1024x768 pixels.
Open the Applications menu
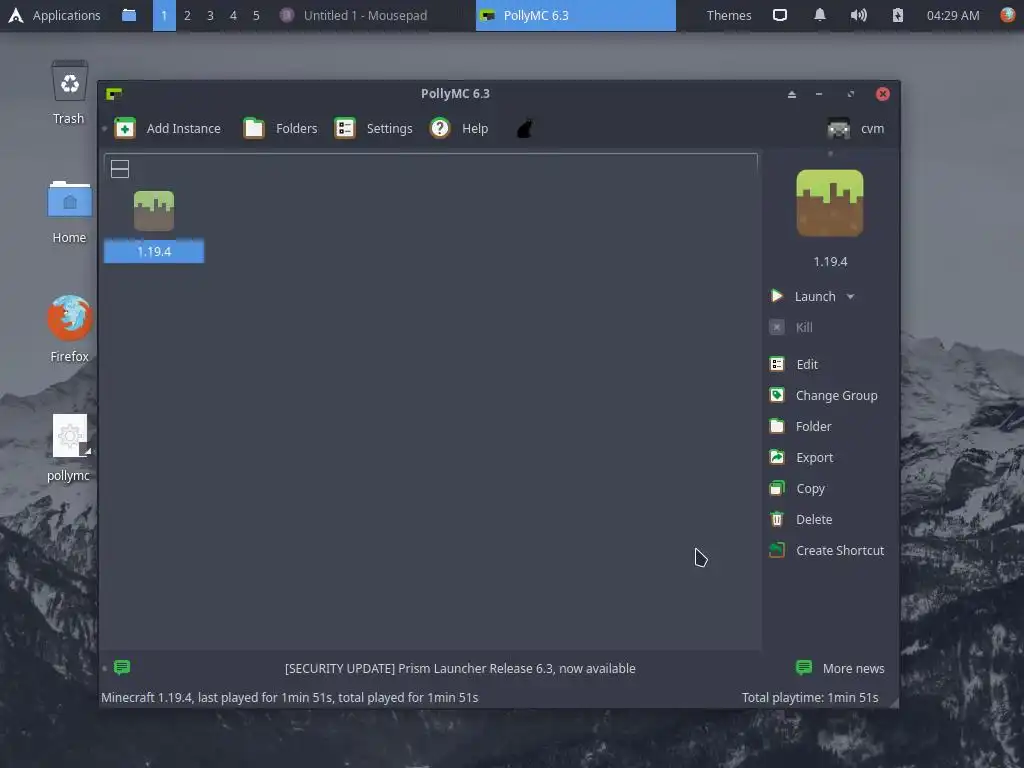click(x=54, y=15)
